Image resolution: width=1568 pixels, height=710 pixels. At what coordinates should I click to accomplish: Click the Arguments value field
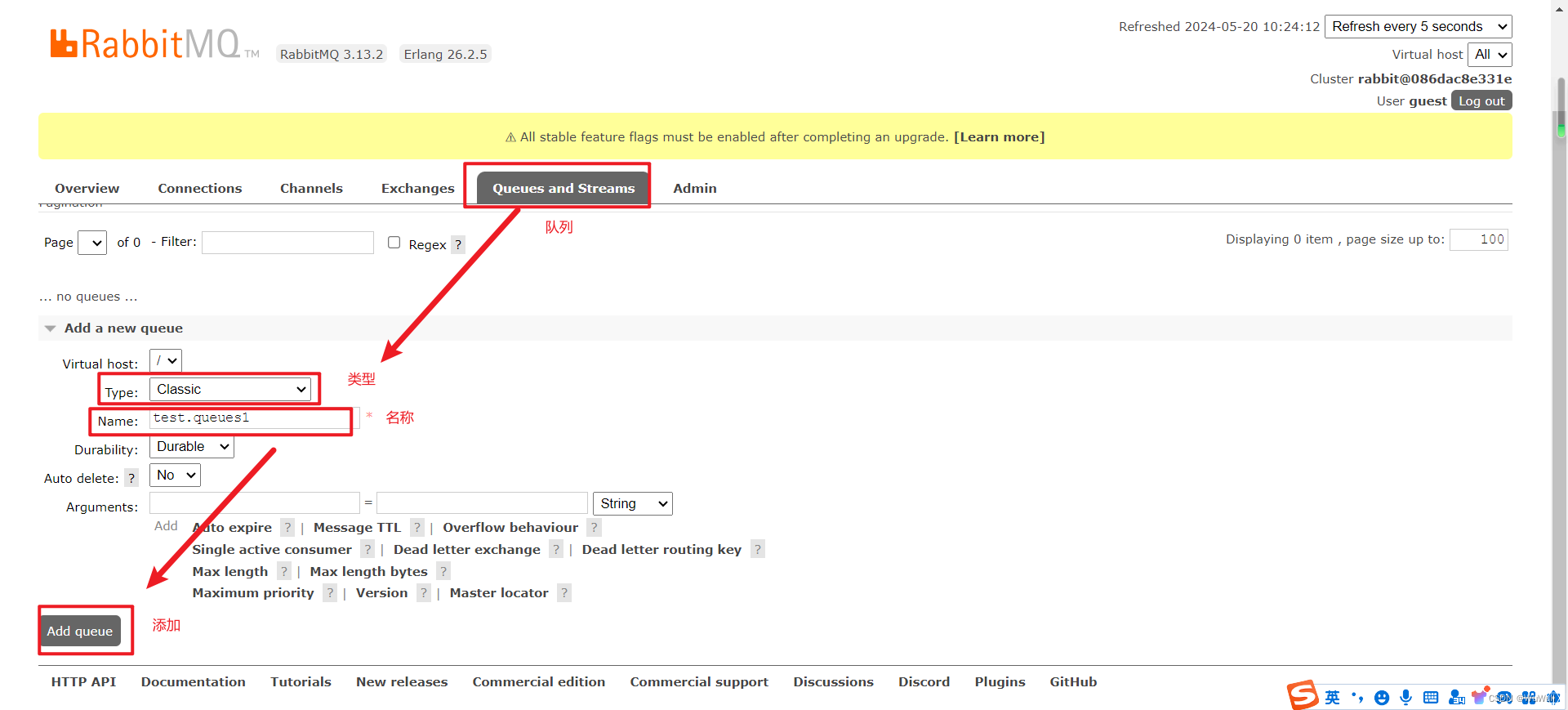coord(482,502)
